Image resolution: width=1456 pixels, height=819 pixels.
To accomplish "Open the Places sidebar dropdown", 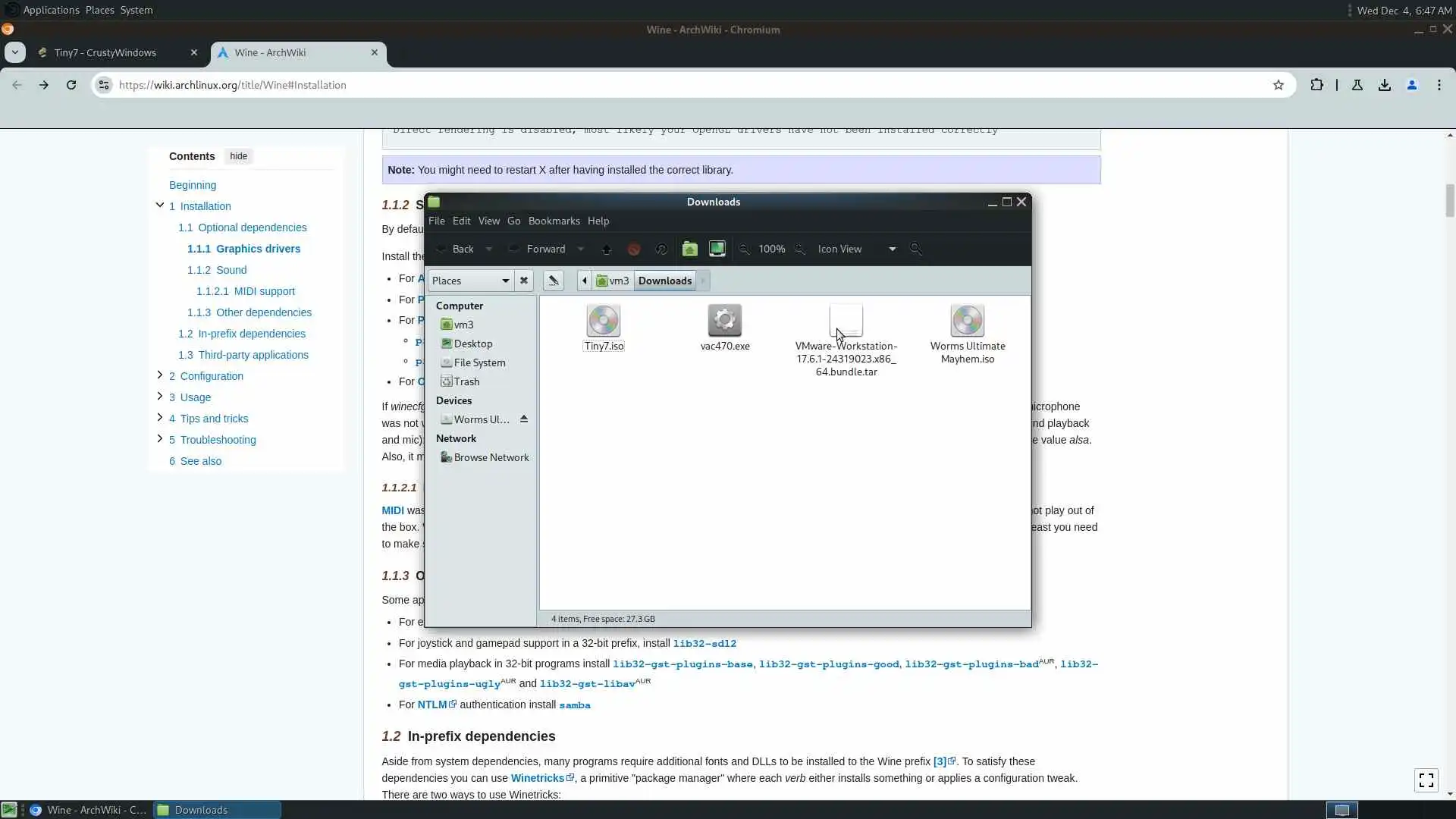I will pos(470,281).
